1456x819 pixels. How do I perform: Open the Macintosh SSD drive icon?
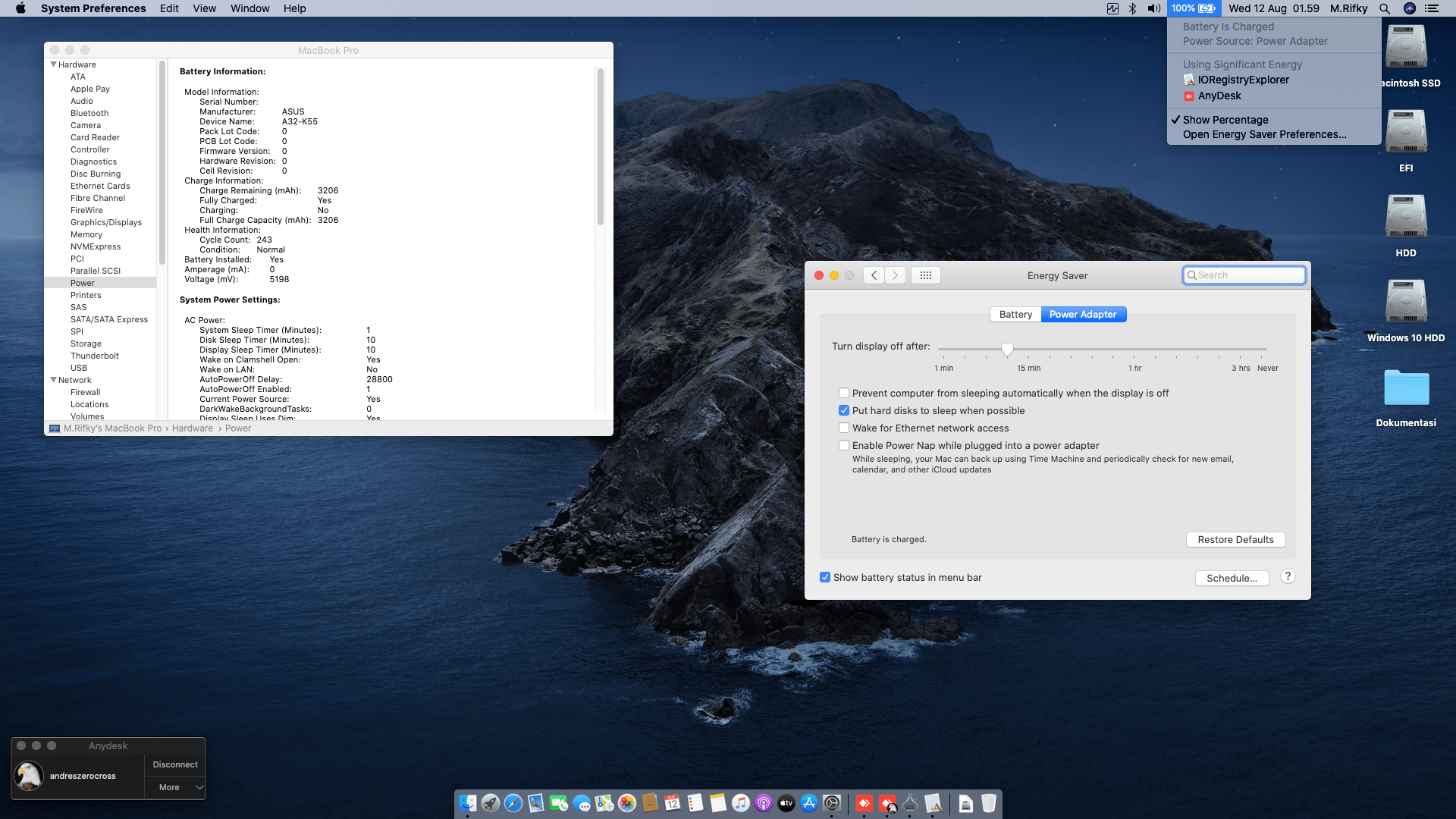tap(1406, 48)
